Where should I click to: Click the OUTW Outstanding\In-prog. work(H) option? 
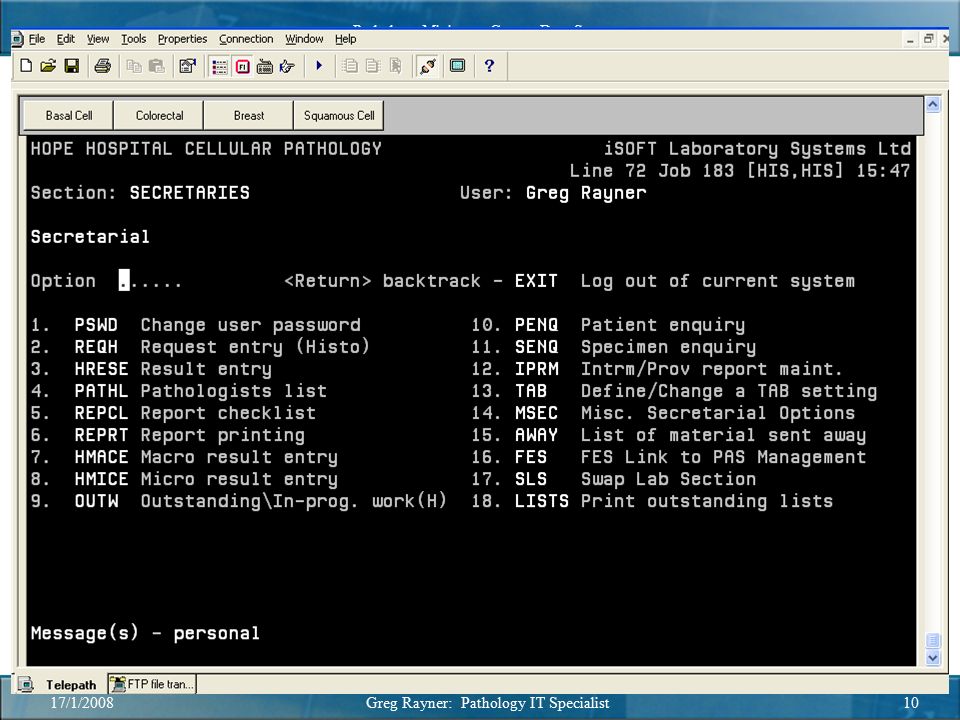click(239, 501)
